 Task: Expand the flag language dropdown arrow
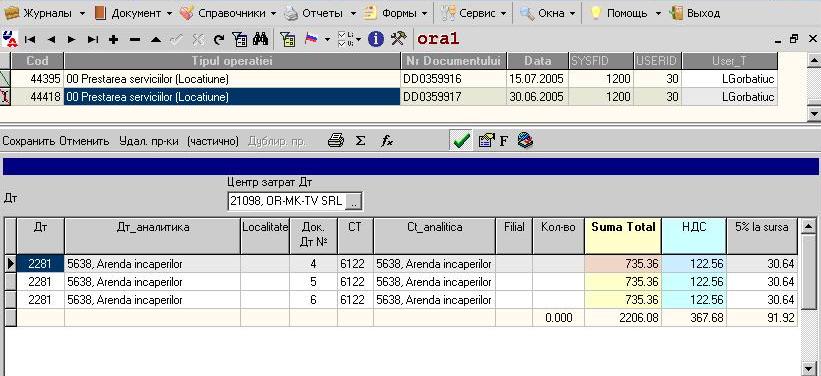point(327,39)
